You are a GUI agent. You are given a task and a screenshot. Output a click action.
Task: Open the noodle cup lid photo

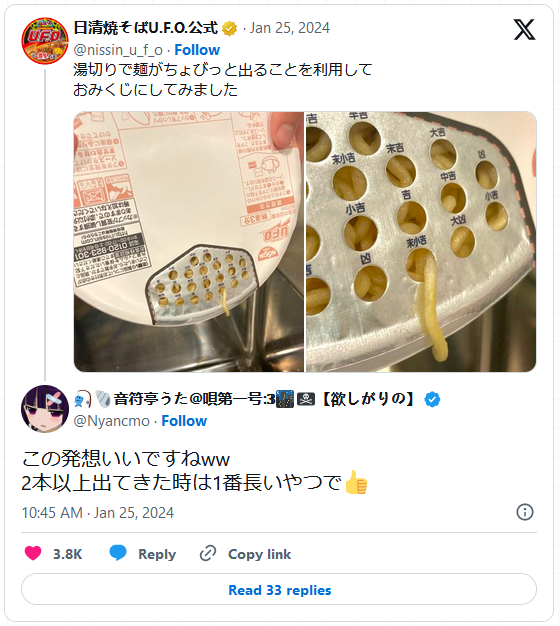pos(189,242)
